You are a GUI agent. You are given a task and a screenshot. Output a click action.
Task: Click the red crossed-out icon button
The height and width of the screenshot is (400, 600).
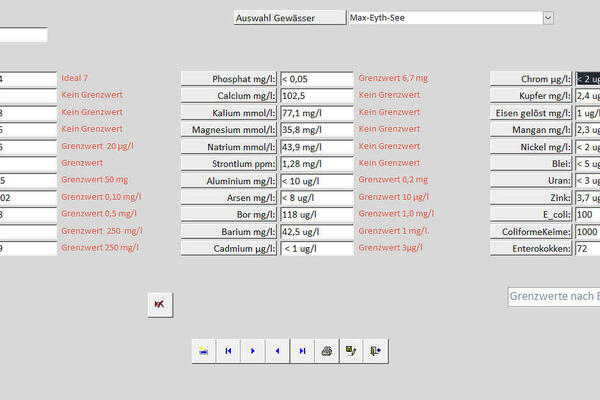point(160,304)
